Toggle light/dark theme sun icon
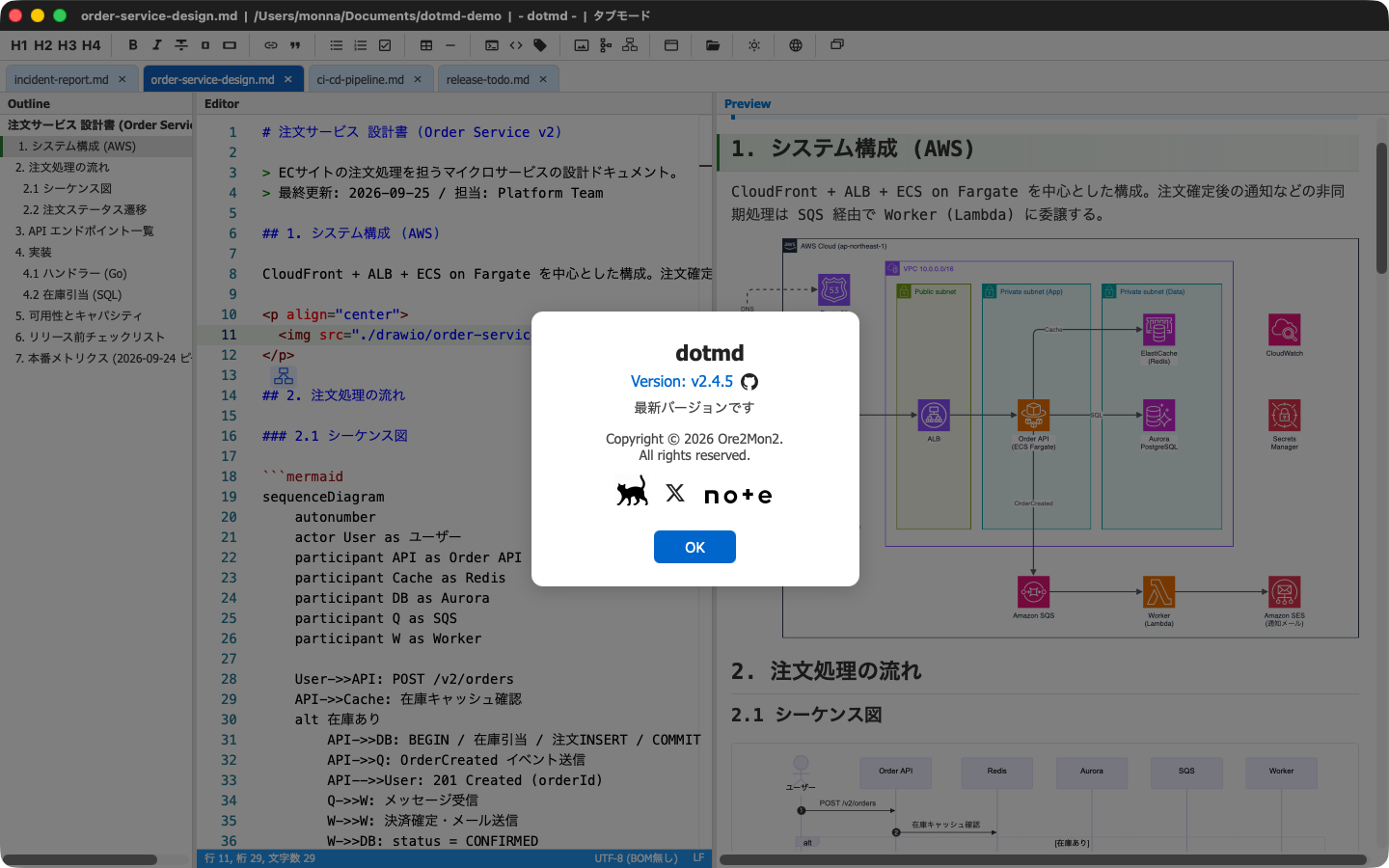This screenshot has height=868, width=1389. (x=754, y=45)
